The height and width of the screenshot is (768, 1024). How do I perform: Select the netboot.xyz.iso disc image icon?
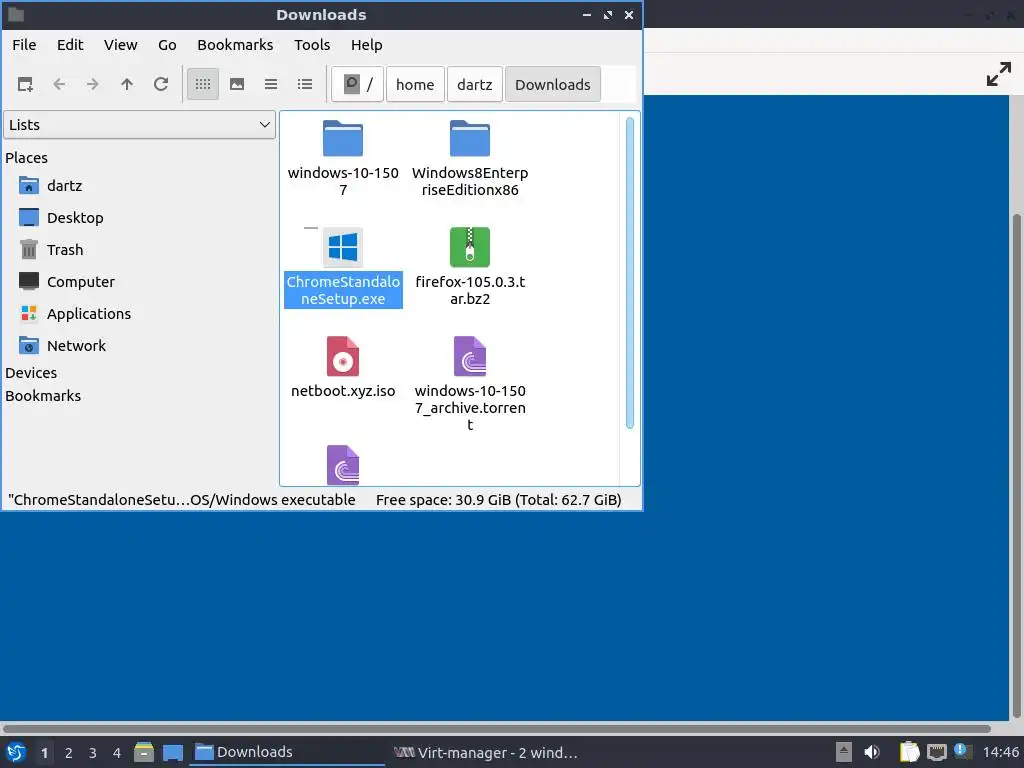[343, 357]
